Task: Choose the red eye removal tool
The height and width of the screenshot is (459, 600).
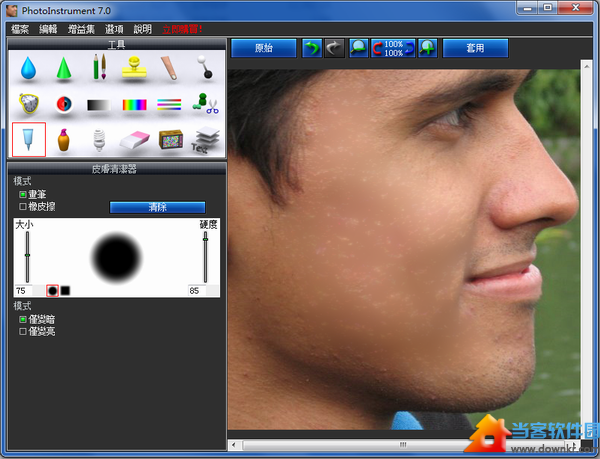Action: pos(64,104)
